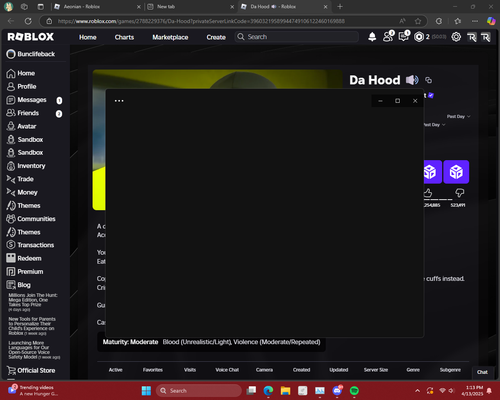The height and width of the screenshot is (400, 500).
Task: Maximize the dark popup window
Action: tap(397, 101)
